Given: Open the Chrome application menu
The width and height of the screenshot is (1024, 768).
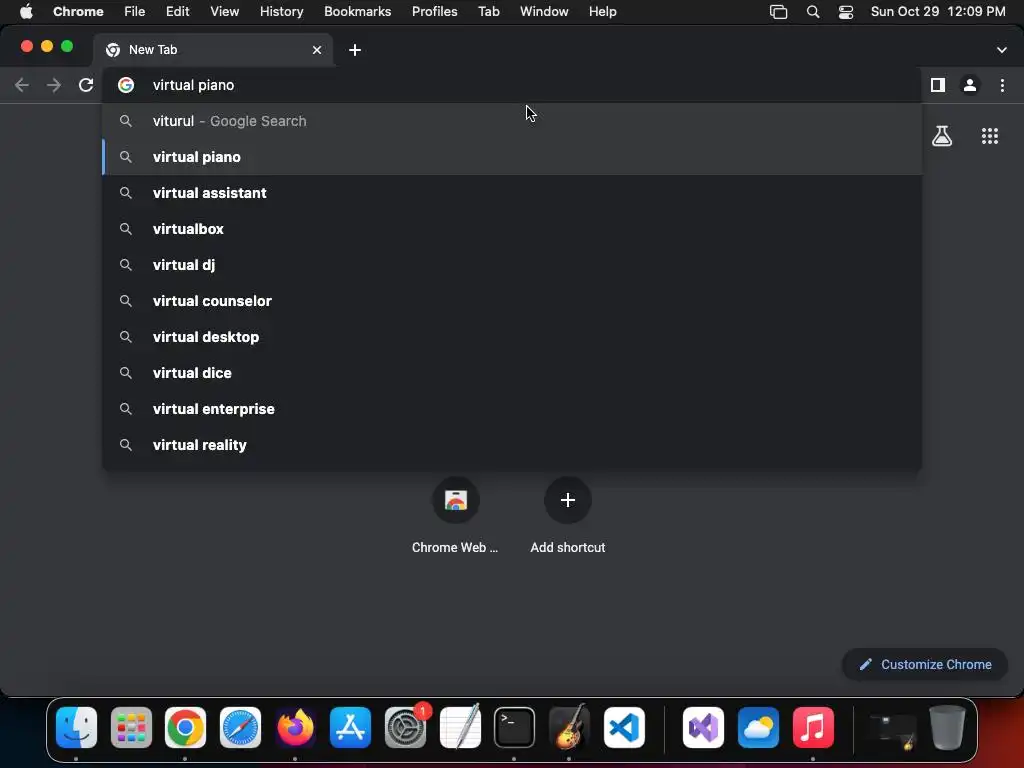Looking at the screenshot, I should tap(78, 12).
